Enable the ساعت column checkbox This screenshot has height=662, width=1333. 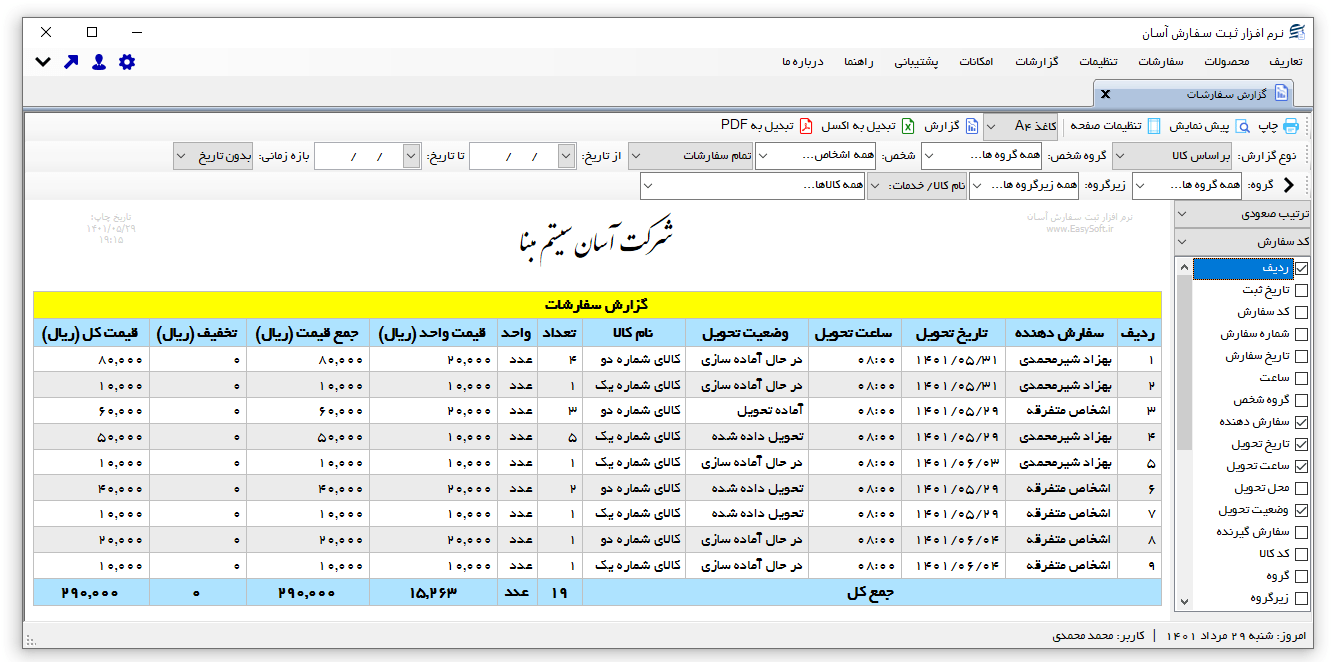(x=1301, y=379)
